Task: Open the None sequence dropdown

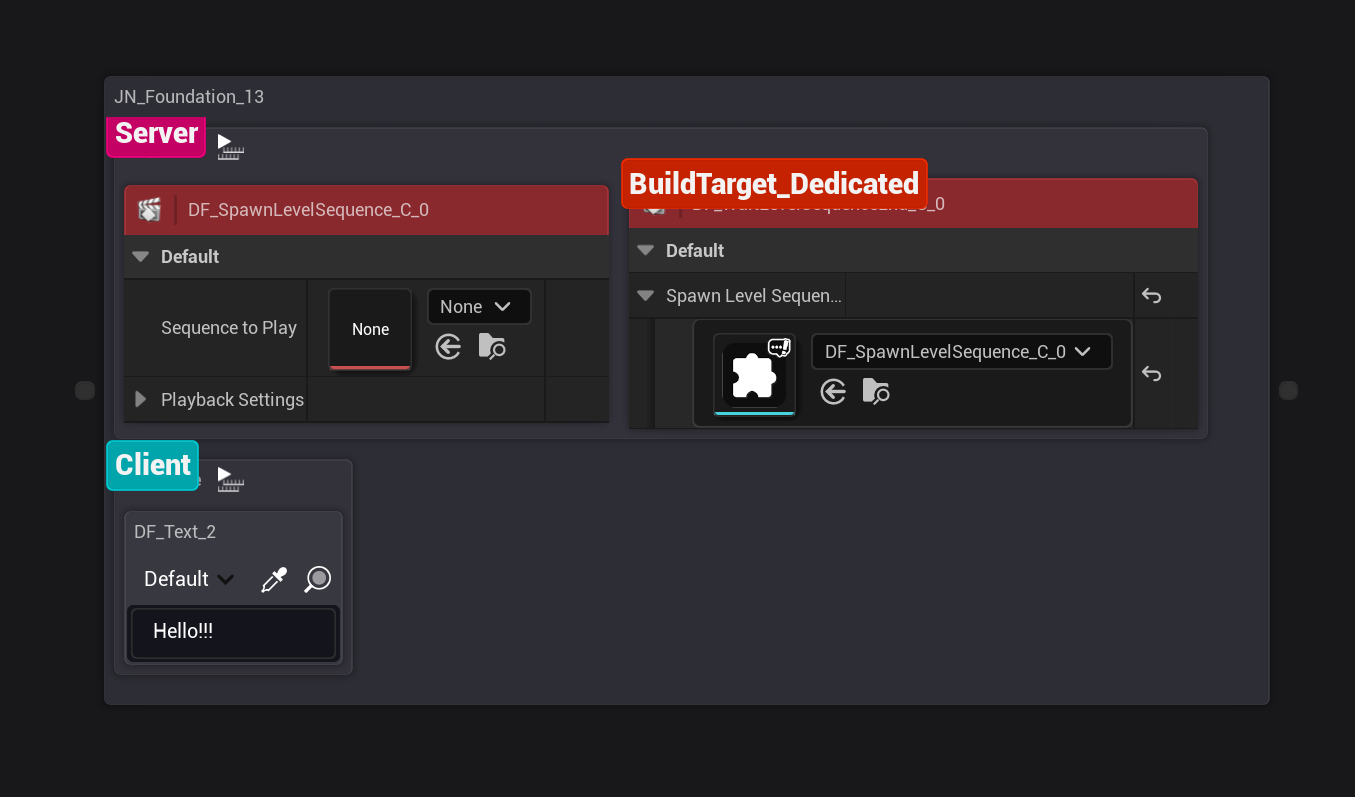Action: pos(478,307)
